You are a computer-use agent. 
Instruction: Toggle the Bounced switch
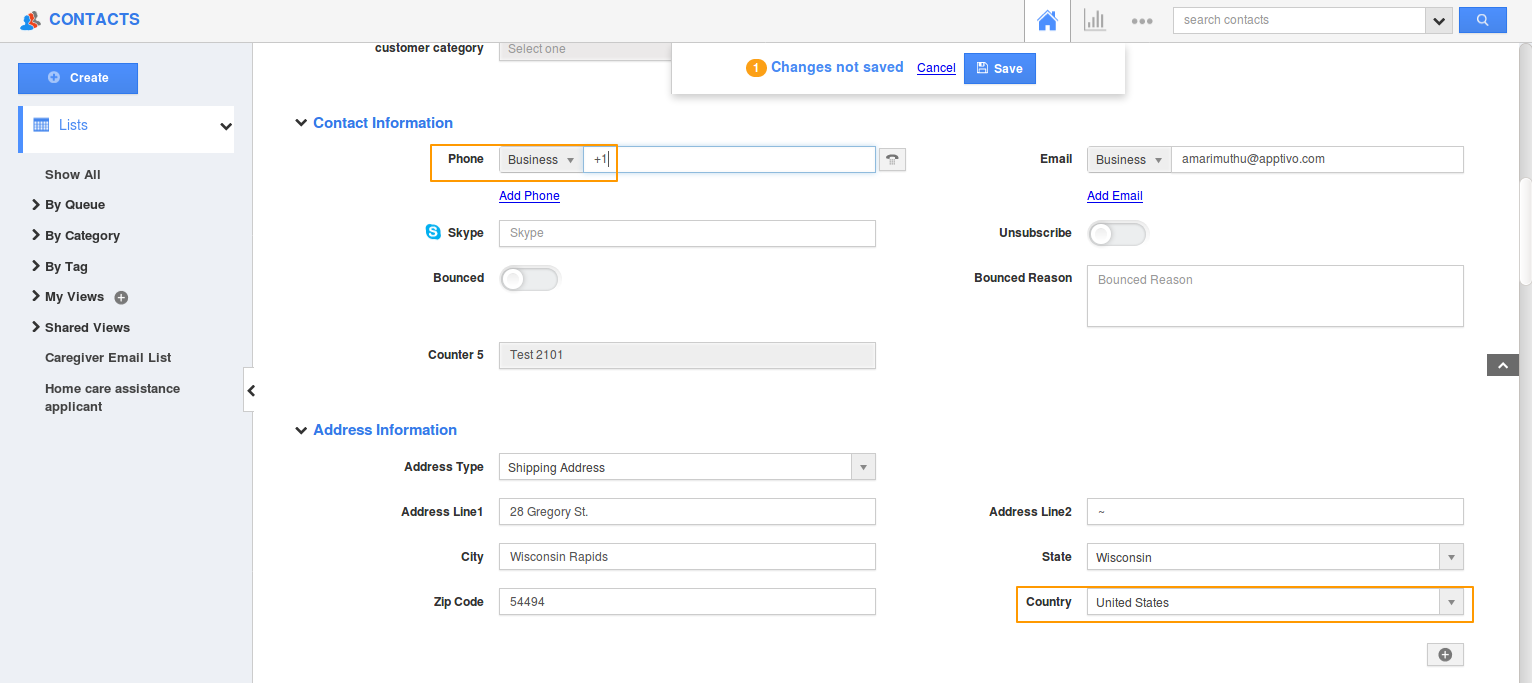point(529,279)
